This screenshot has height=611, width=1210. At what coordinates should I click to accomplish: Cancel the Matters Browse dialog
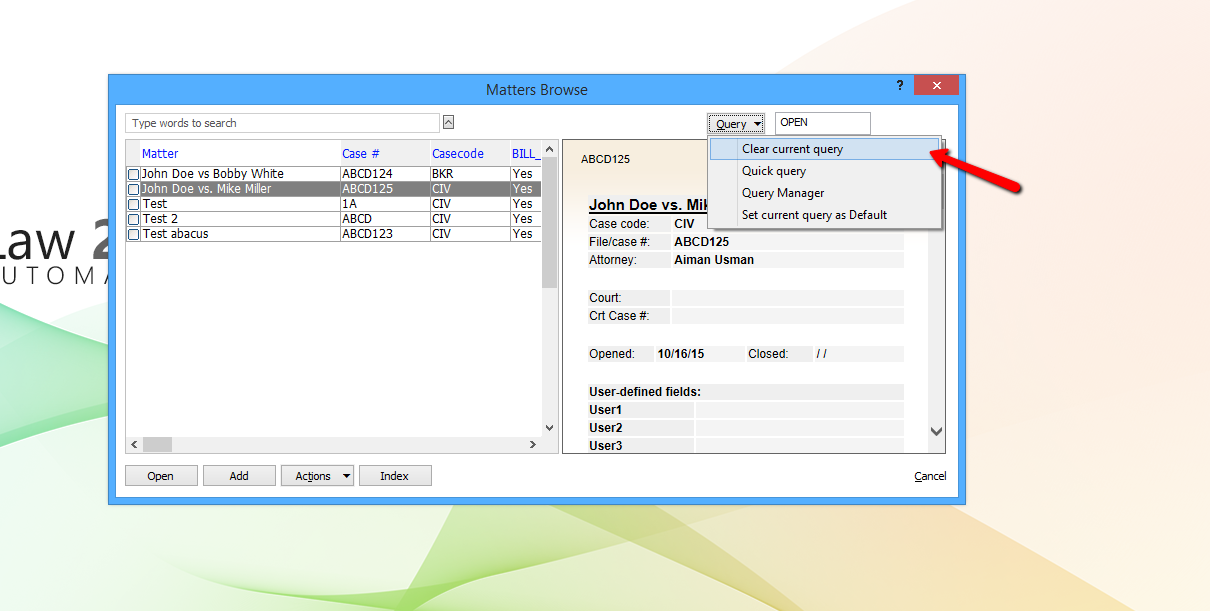[929, 475]
